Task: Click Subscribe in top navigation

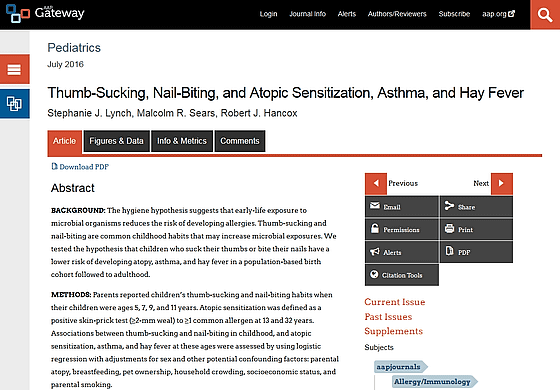Action: (454, 14)
